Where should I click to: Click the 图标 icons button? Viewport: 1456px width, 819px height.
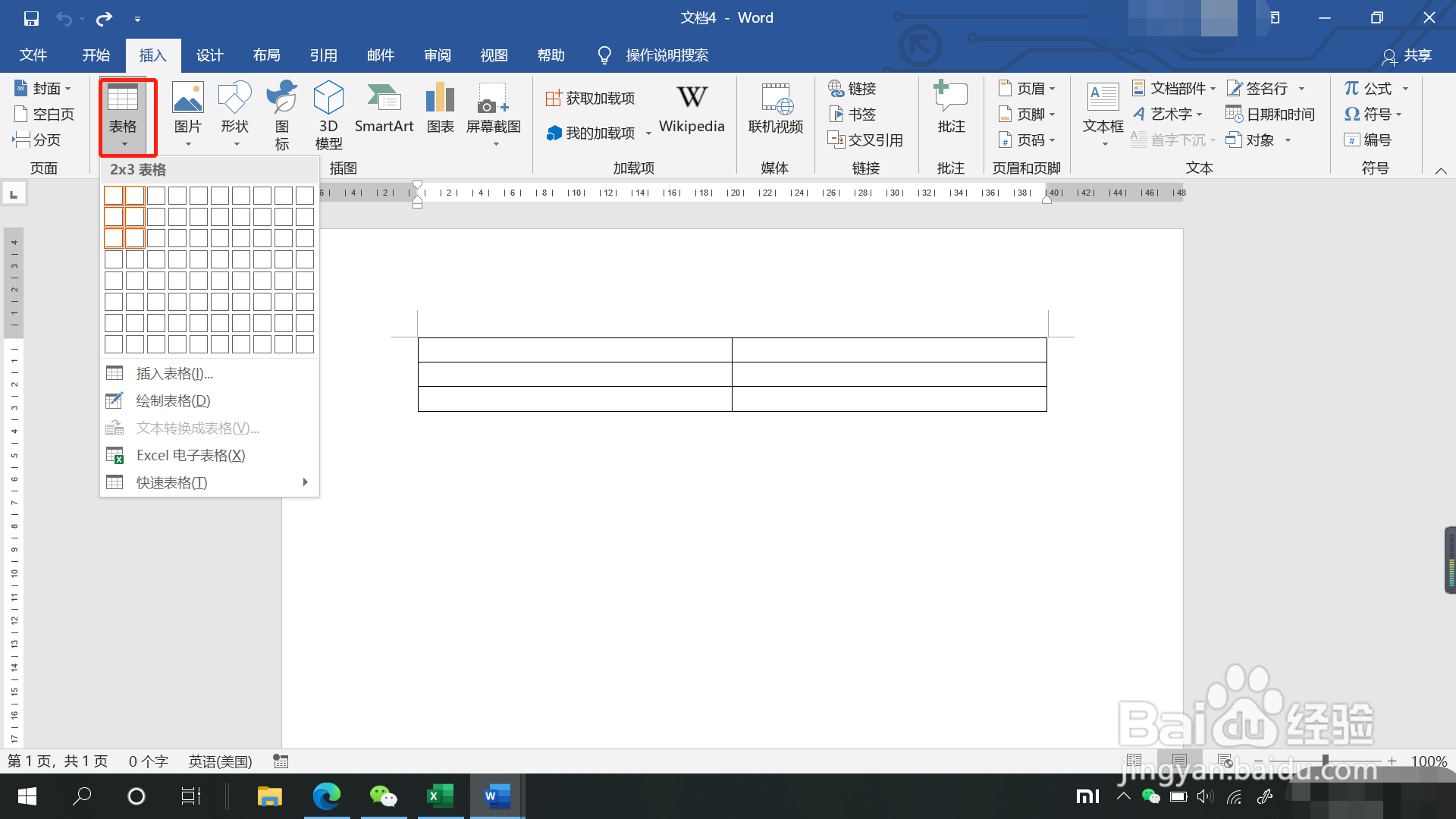(282, 115)
